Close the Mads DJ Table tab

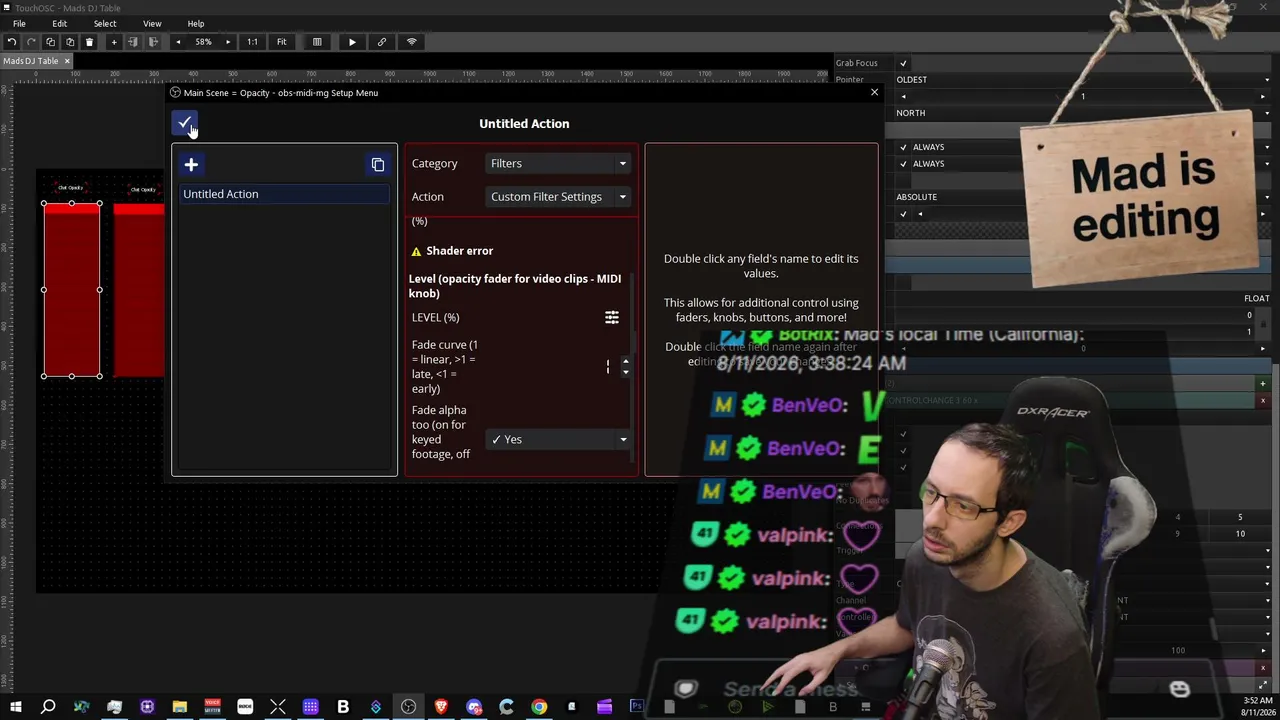click(67, 61)
